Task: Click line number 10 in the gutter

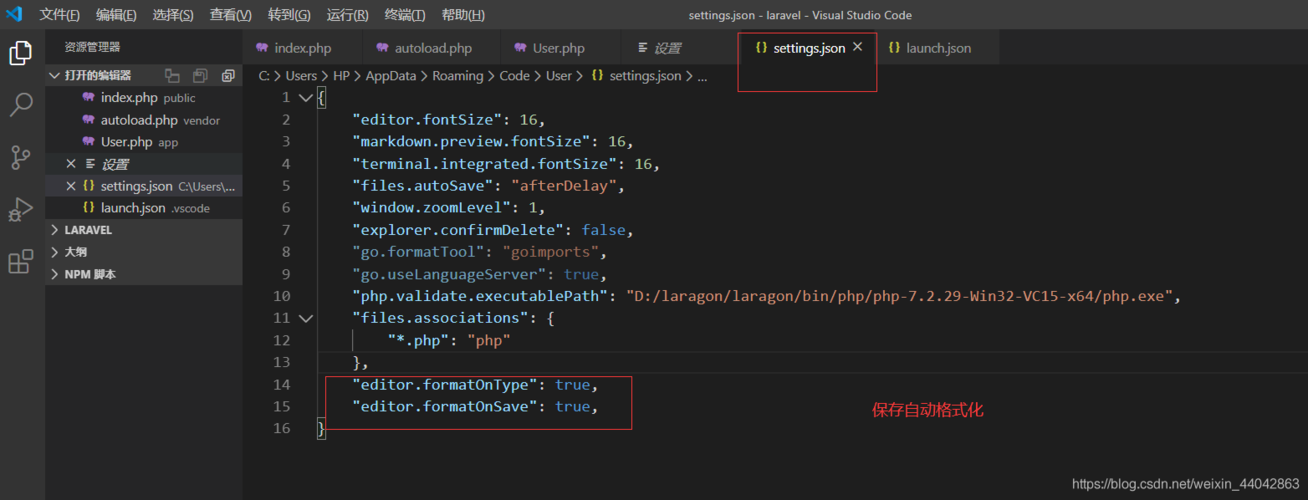Action: click(x=281, y=296)
